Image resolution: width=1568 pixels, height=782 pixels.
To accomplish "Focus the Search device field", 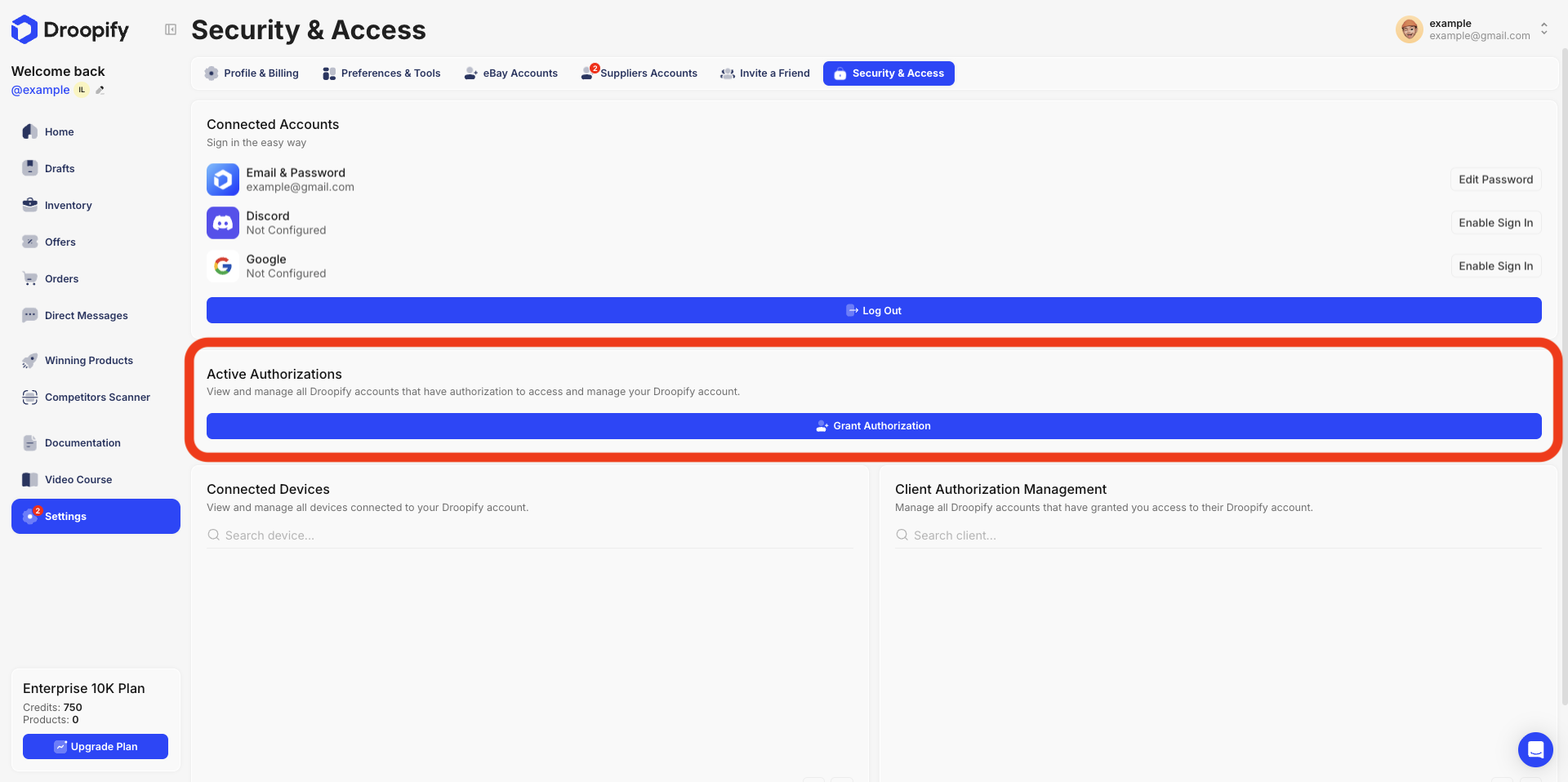I will pos(531,535).
